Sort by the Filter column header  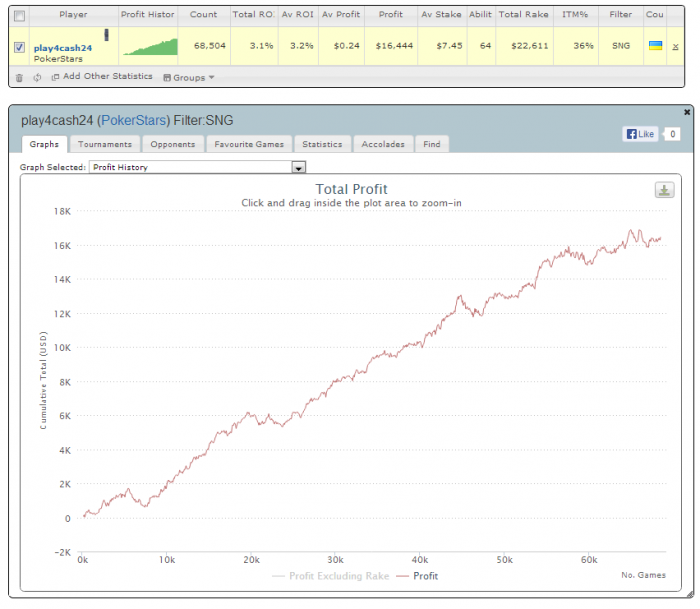click(x=621, y=15)
